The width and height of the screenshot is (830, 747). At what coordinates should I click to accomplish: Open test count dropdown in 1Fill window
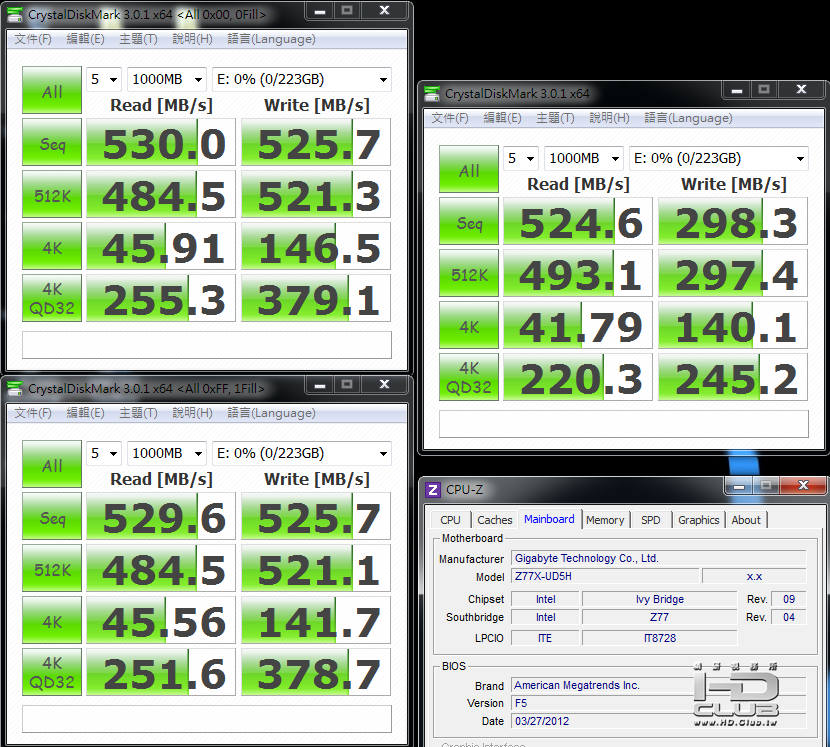click(104, 453)
